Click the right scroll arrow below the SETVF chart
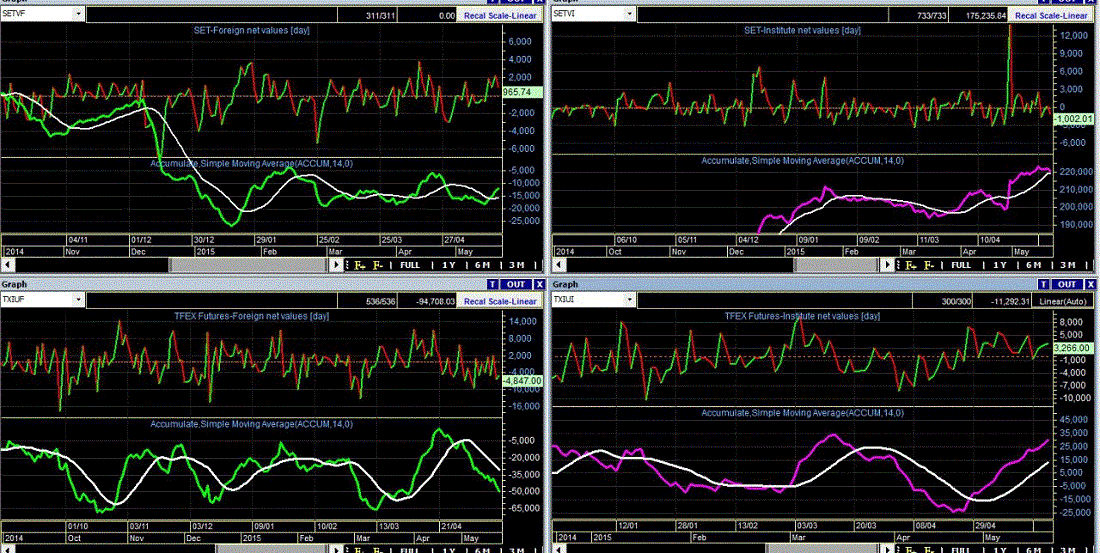1100x553 pixels. pos(335,265)
